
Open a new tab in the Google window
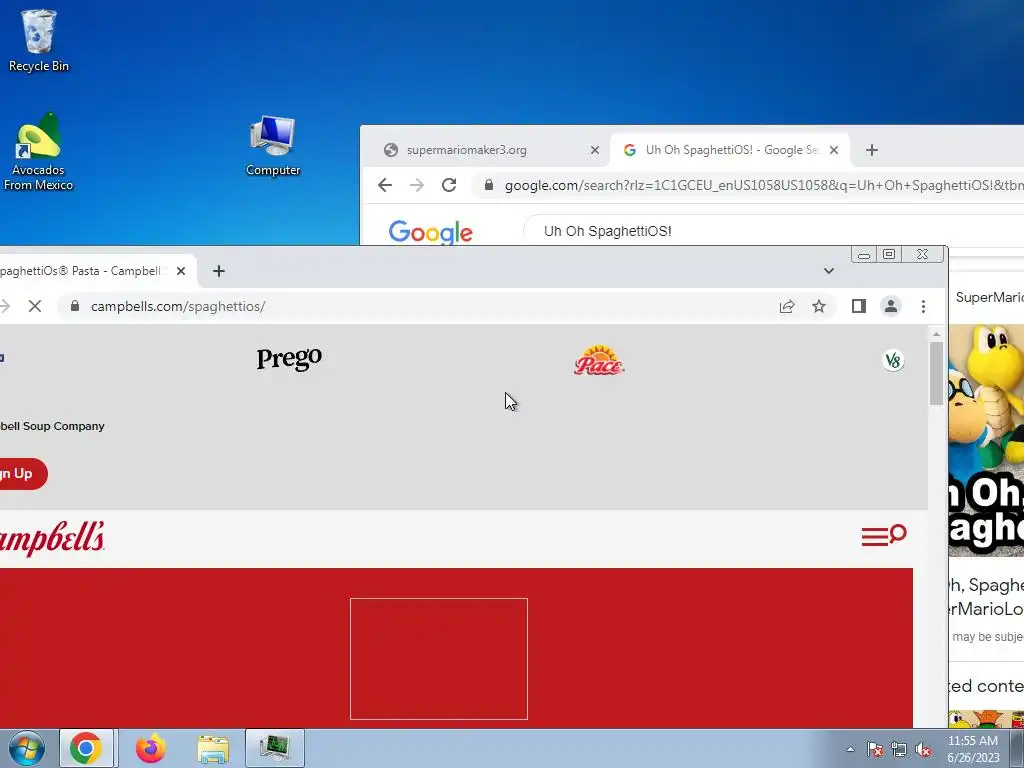(872, 150)
